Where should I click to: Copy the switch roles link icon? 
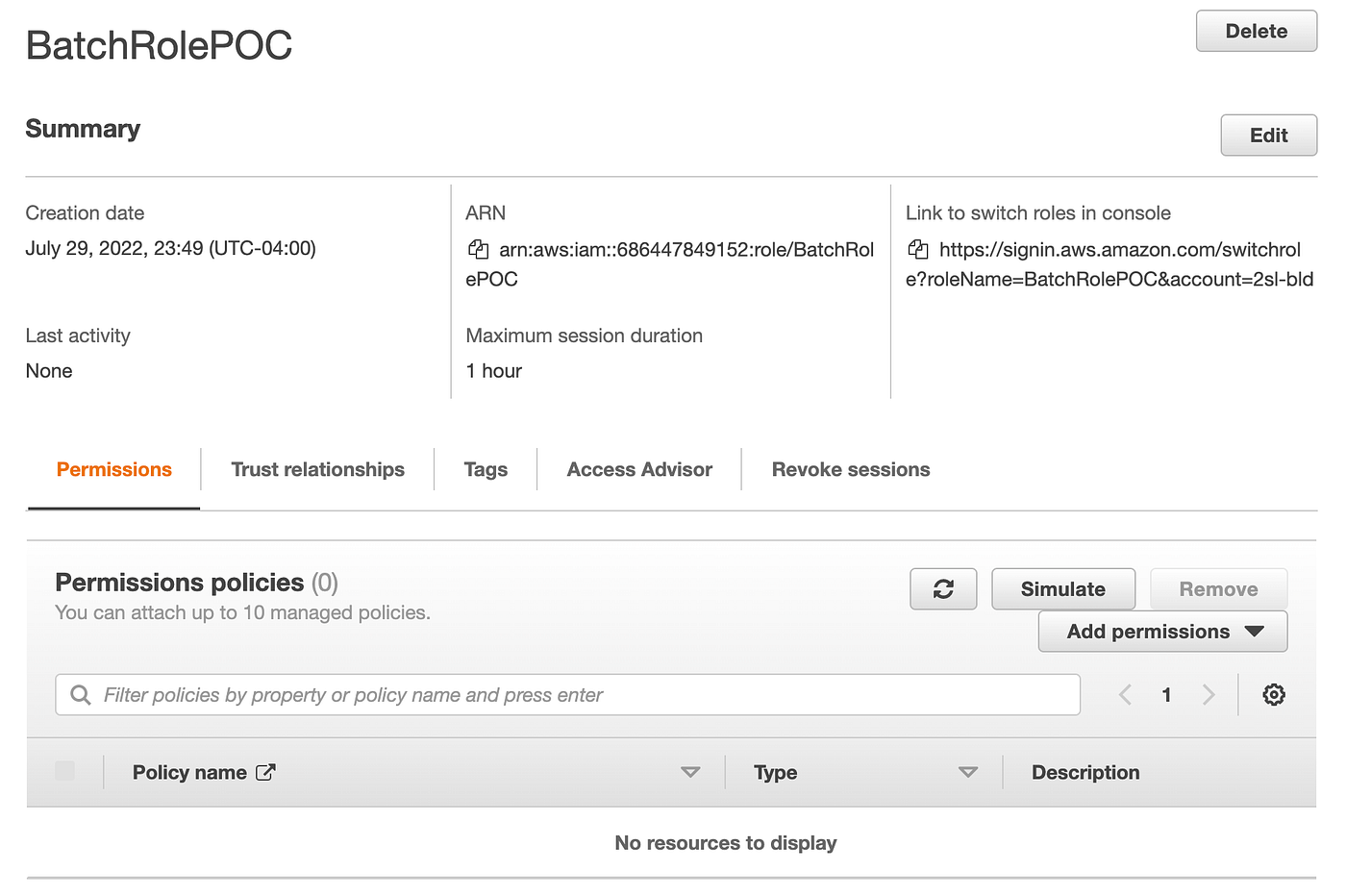(x=918, y=250)
